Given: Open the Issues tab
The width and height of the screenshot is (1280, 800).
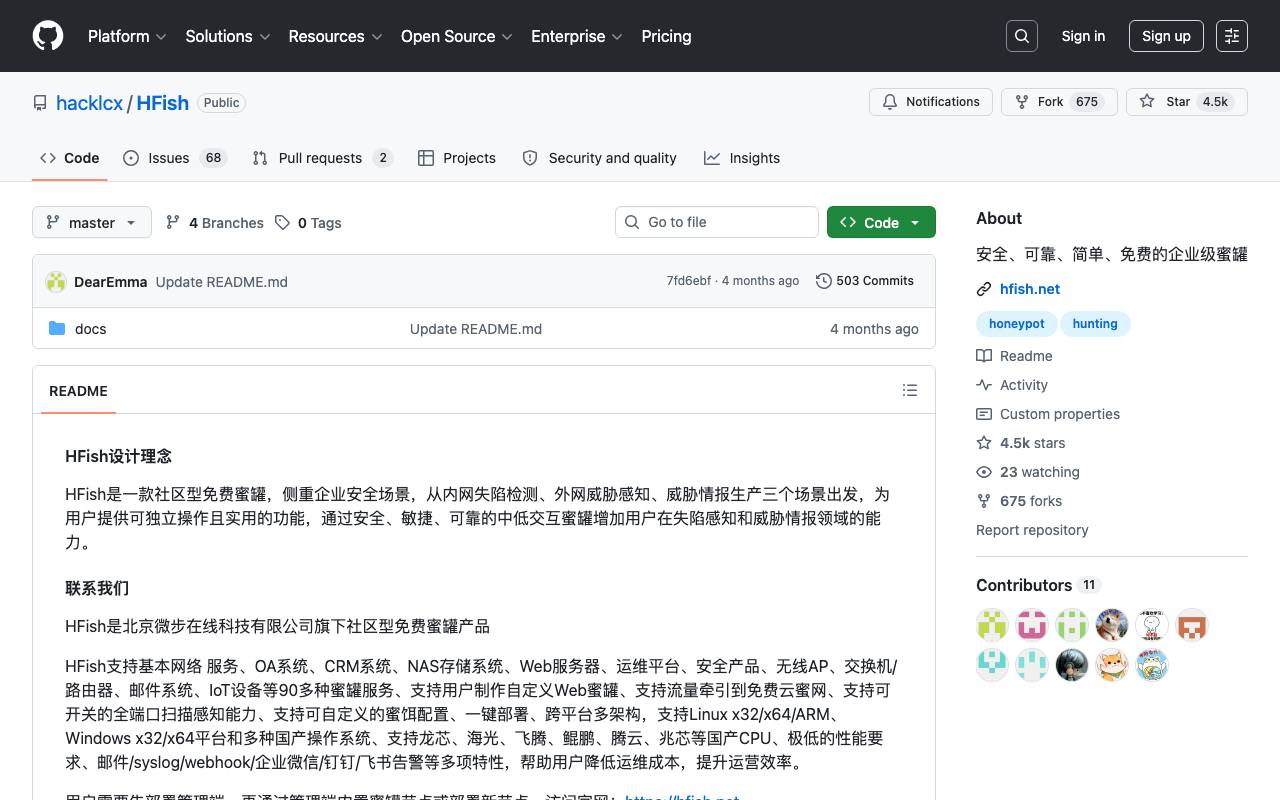Looking at the screenshot, I should tap(175, 158).
